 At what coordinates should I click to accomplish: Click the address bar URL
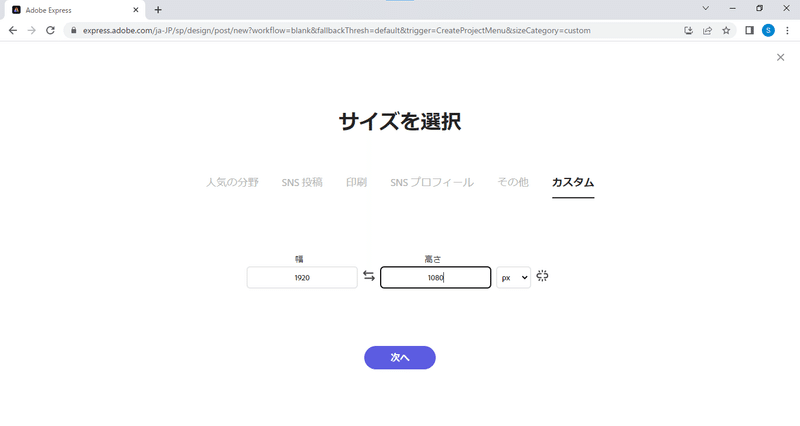pyautogui.click(x=337, y=31)
